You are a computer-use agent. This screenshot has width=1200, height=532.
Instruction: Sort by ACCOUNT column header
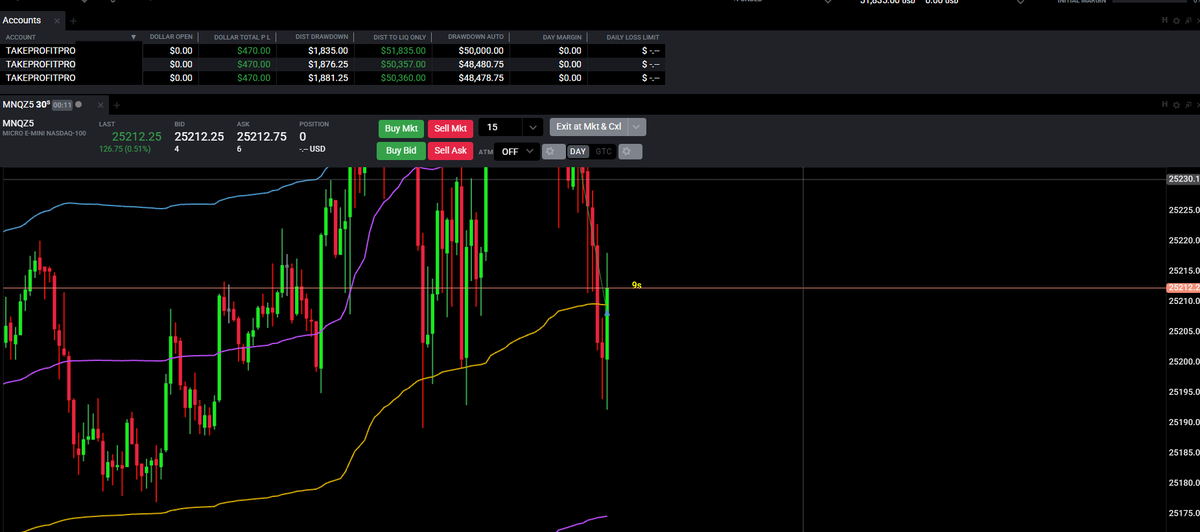(21, 37)
